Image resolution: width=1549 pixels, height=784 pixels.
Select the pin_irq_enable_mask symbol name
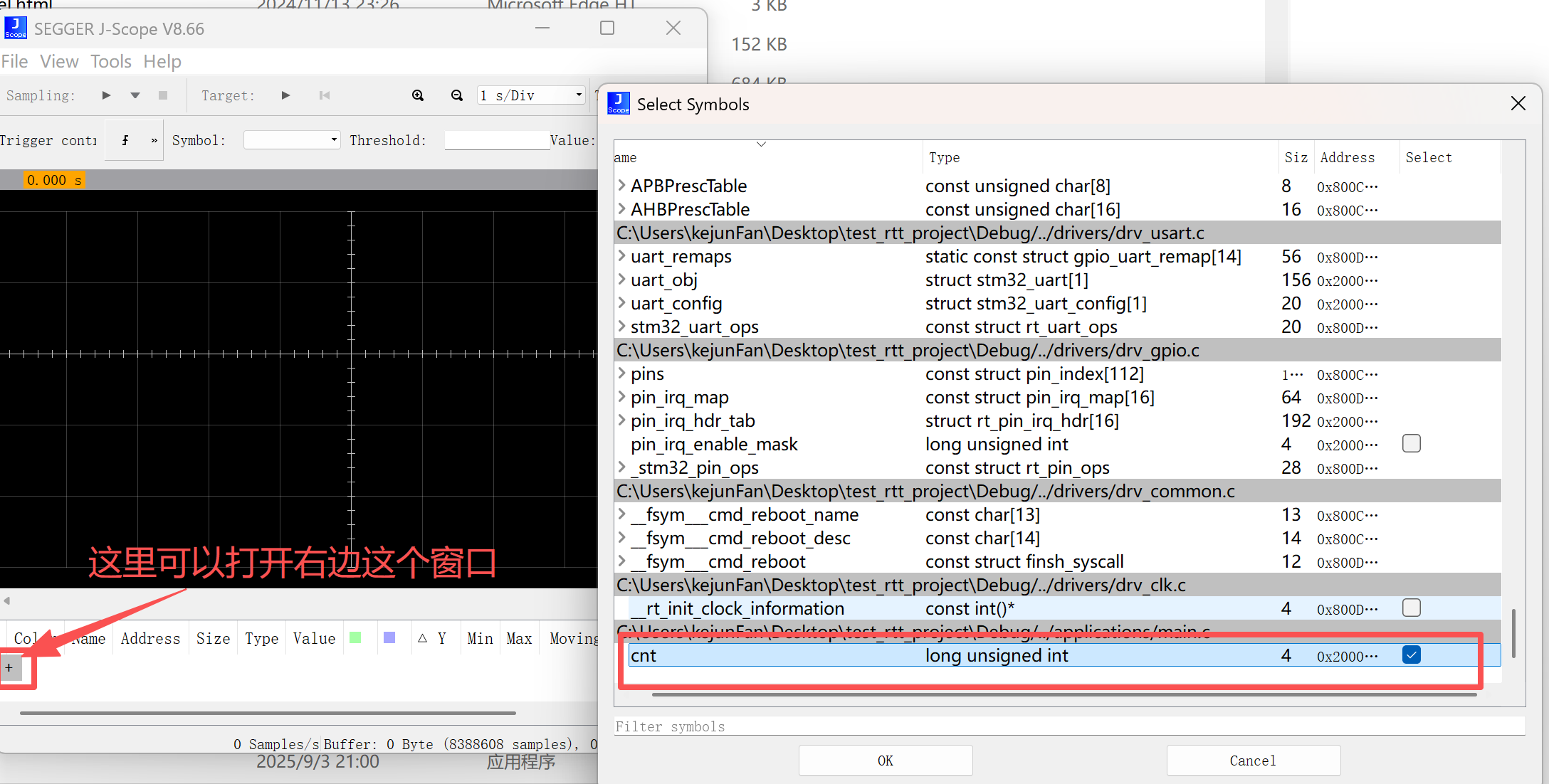[714, 444]
